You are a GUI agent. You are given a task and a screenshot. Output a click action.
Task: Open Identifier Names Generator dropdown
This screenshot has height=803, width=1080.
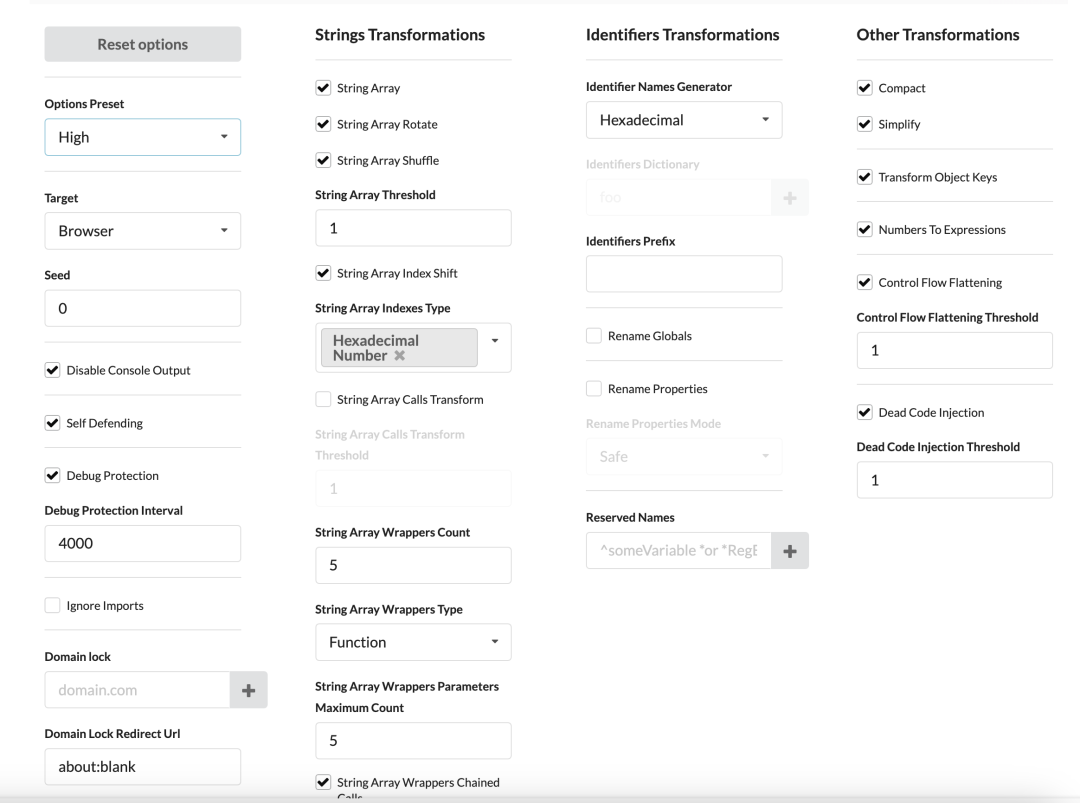click(x=684, y=120)
